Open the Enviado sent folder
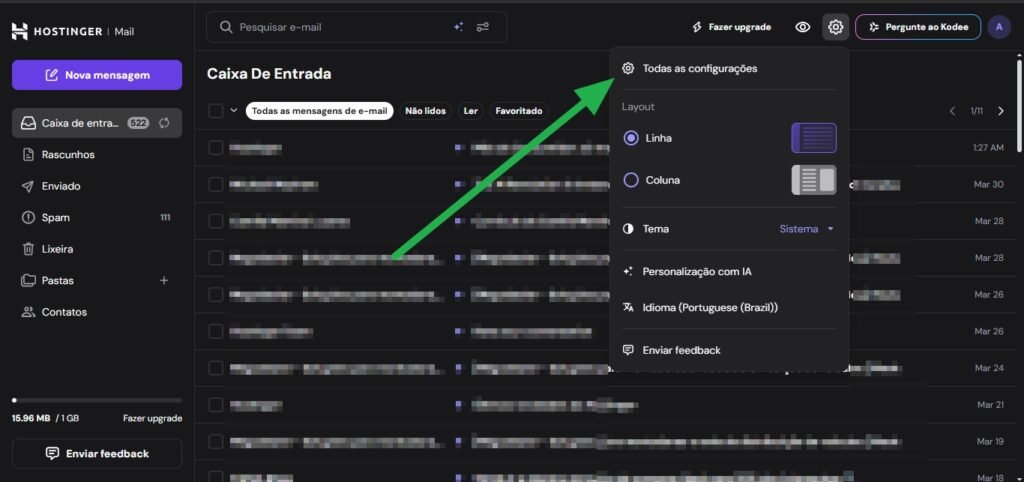This screenshot has width=1024, height=482. pyautogui.click(x=97, y=186)
